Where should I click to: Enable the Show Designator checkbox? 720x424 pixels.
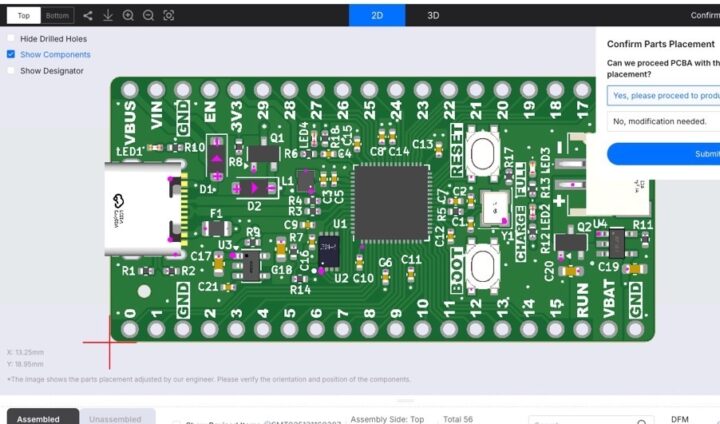pyautogui.click(x=11, y=71)
